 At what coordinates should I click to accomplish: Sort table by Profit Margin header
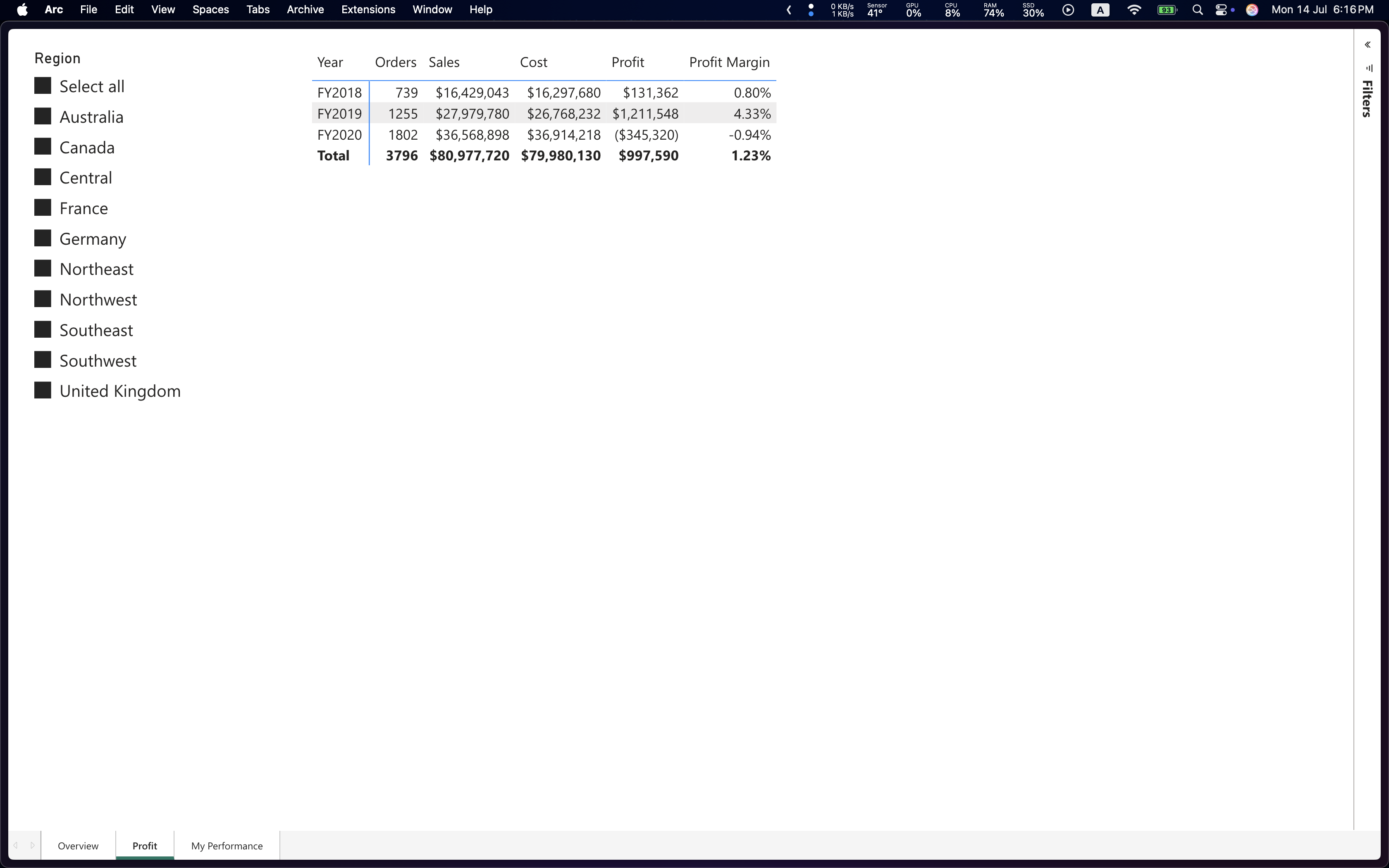[x=730, y=62]
